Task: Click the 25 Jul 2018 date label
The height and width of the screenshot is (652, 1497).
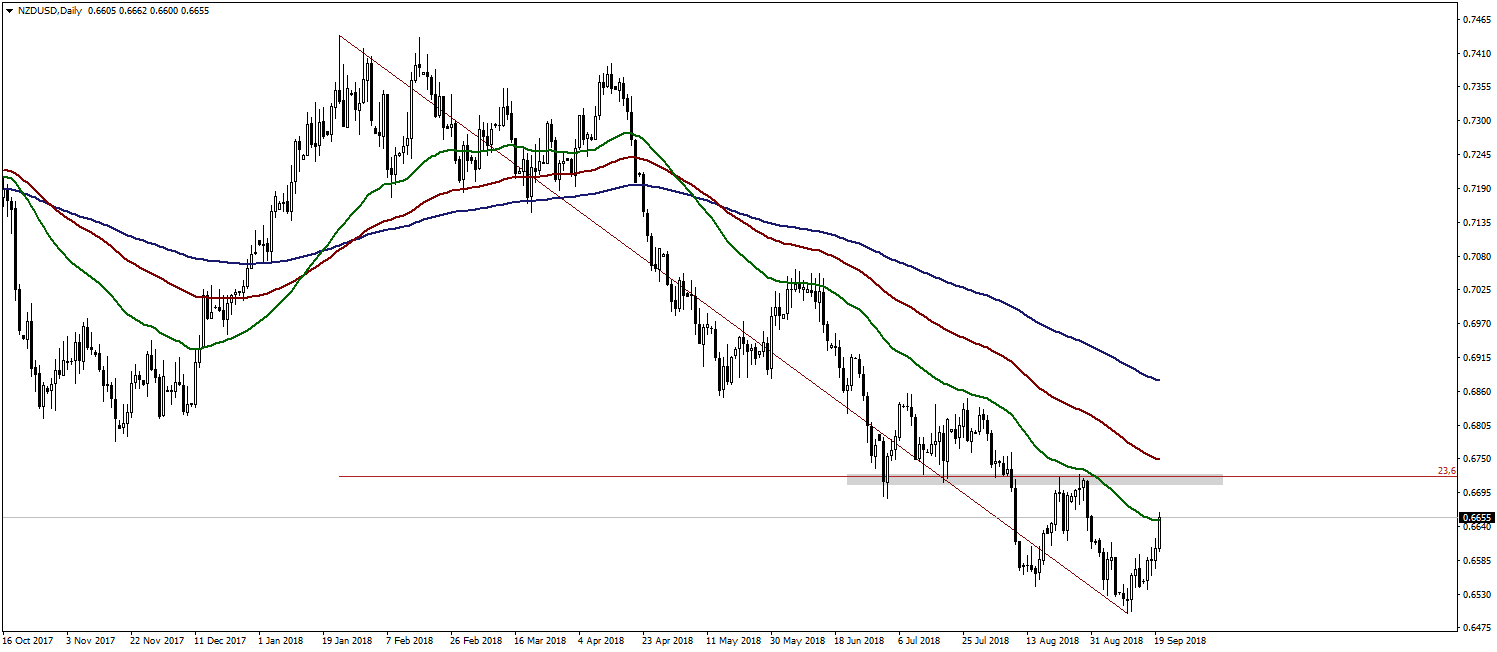Action: [984, 641]
